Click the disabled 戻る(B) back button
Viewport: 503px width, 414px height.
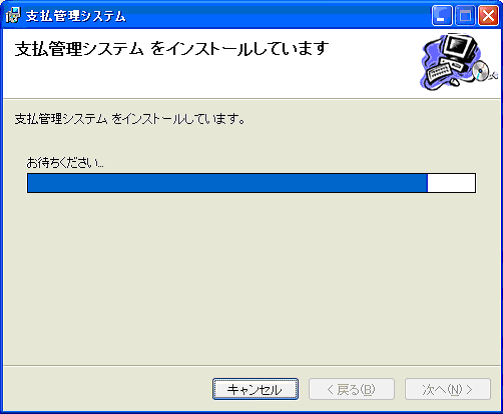[352, 389]
